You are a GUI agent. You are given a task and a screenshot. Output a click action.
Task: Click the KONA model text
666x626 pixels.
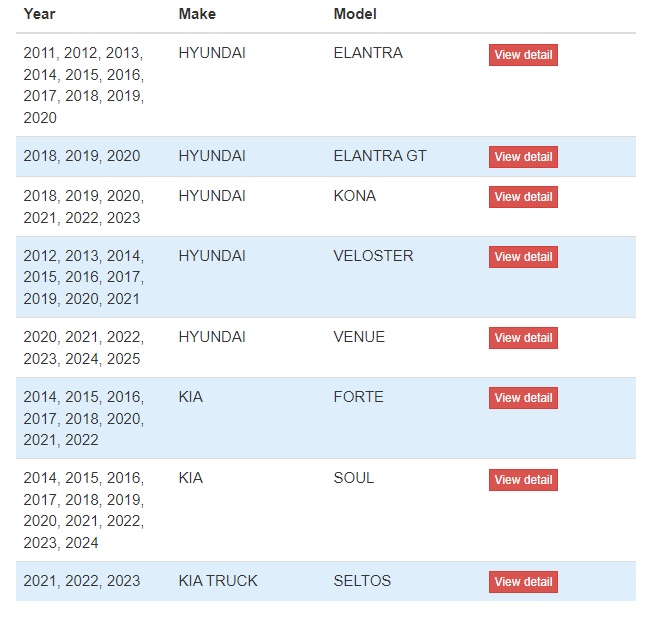click(x=355, y=196)
